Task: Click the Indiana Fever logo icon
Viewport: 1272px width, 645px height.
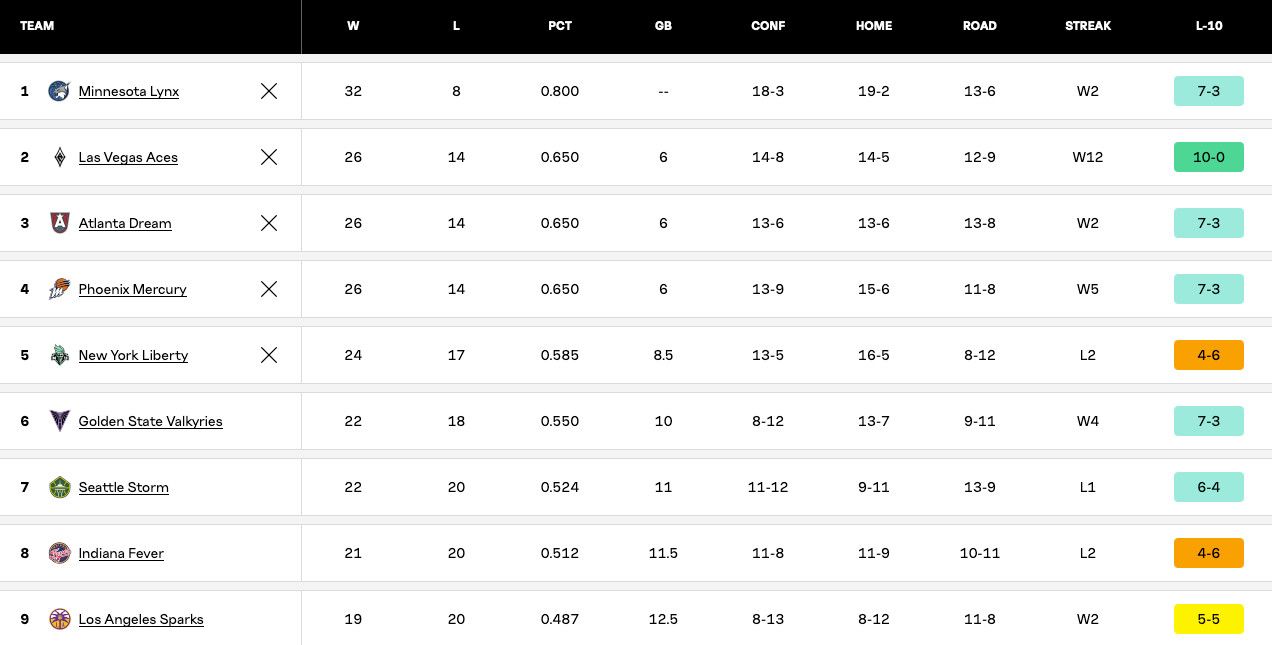Action: point(59,553)
